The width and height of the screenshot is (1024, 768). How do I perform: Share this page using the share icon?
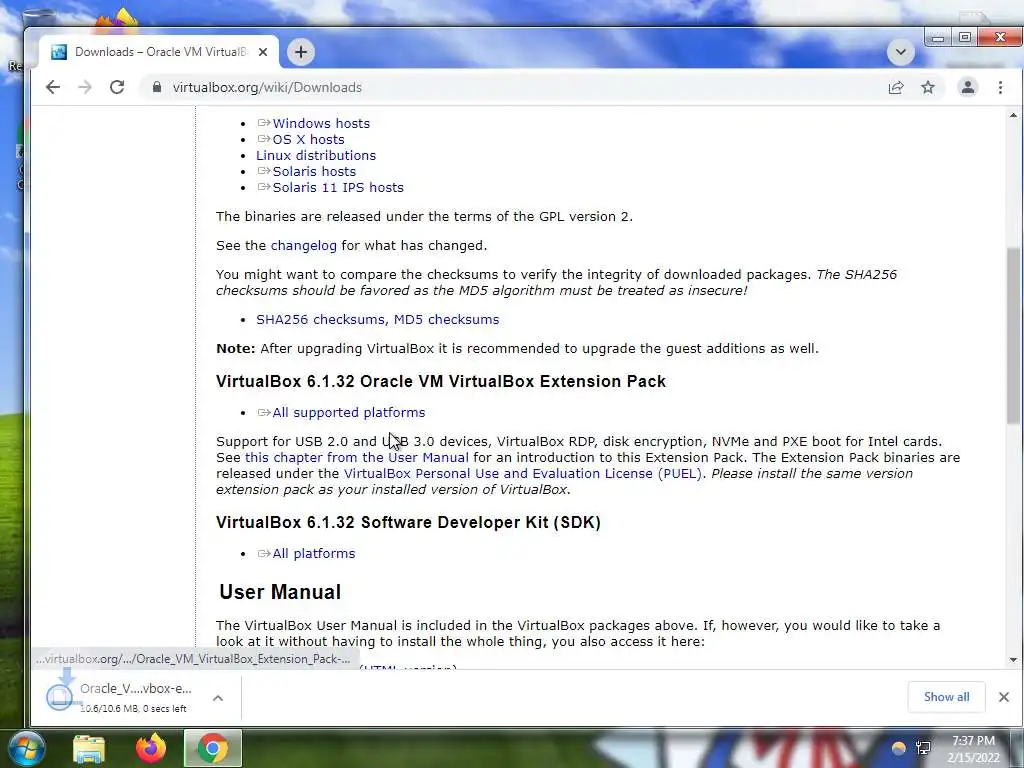[896, 87]
